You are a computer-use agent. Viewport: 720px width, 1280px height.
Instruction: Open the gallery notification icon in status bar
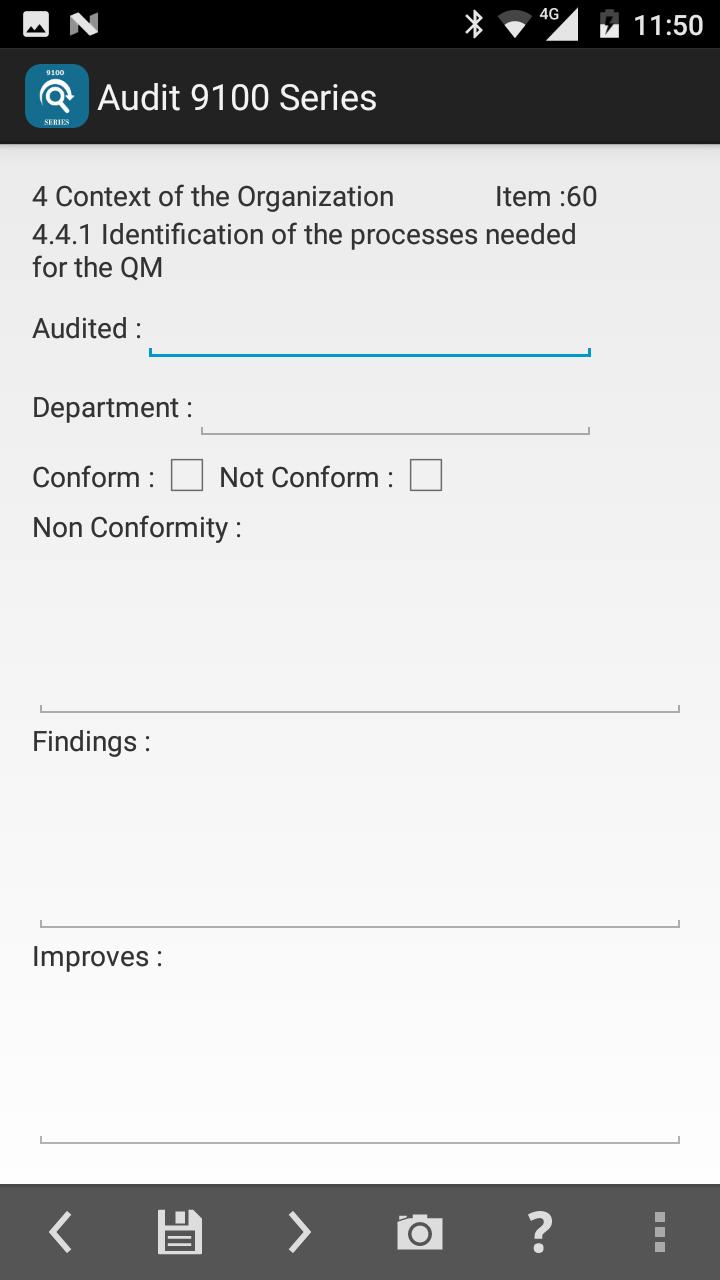pyautogui.click(x=35, y=22)
